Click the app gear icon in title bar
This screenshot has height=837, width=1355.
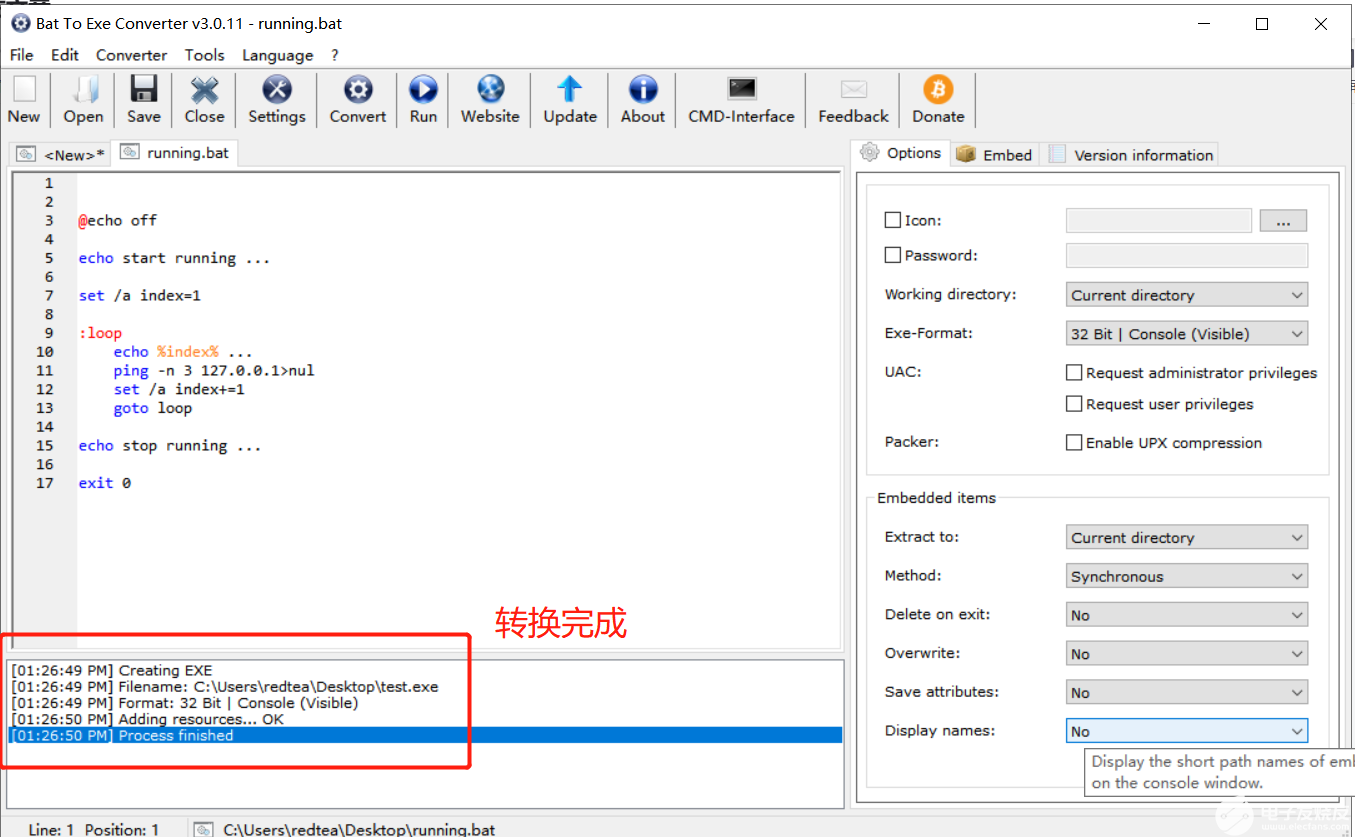[20, 23]
